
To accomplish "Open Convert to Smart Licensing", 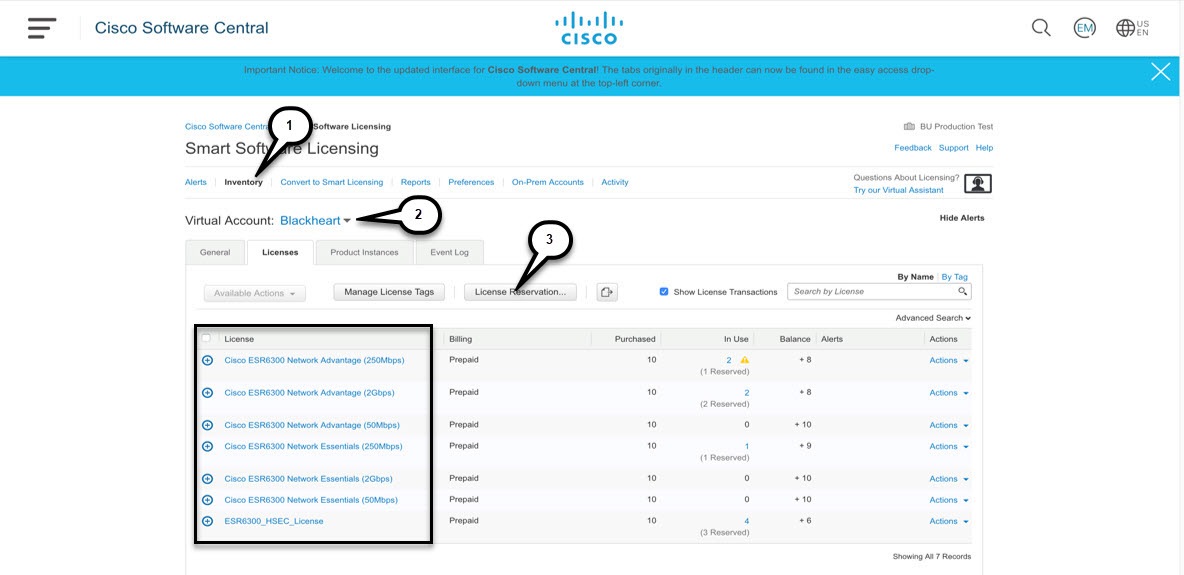I will [x=331, y=182].
